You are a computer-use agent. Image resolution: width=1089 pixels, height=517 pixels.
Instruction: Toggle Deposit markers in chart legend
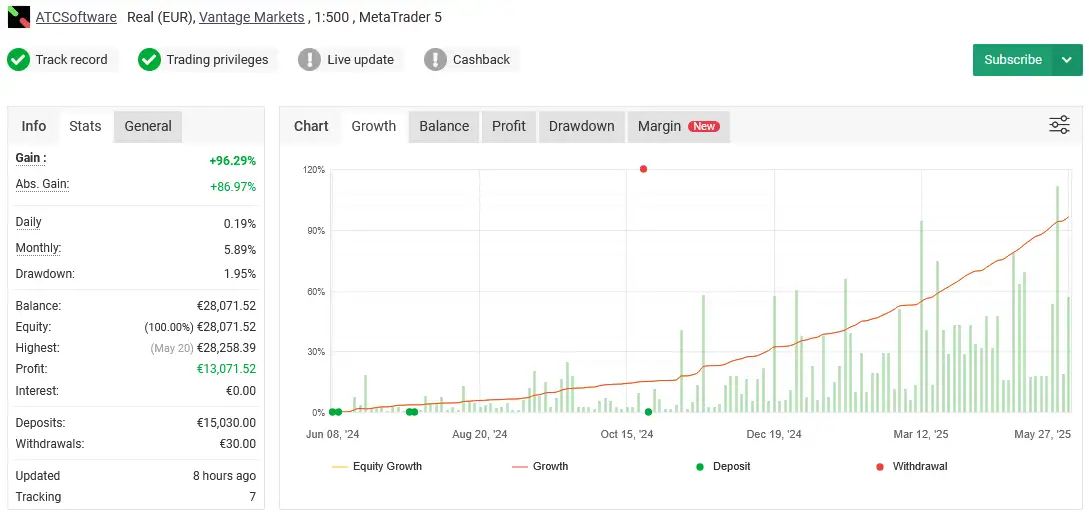[722, 466]
